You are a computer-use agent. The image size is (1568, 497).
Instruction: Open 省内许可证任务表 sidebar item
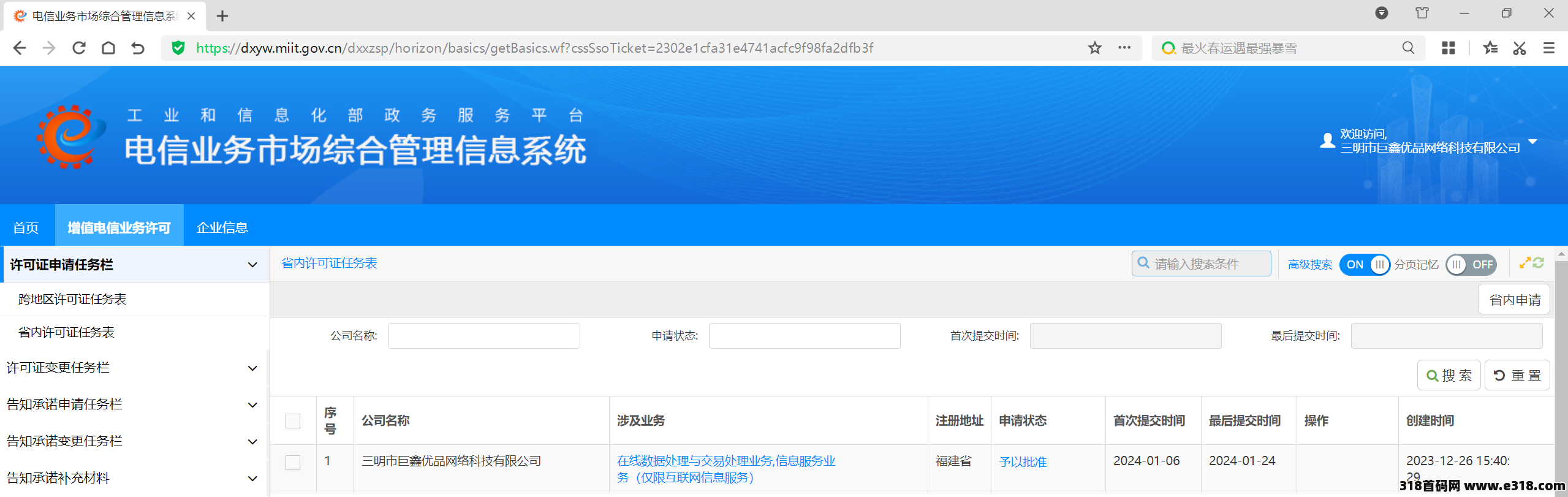(66, 332)
